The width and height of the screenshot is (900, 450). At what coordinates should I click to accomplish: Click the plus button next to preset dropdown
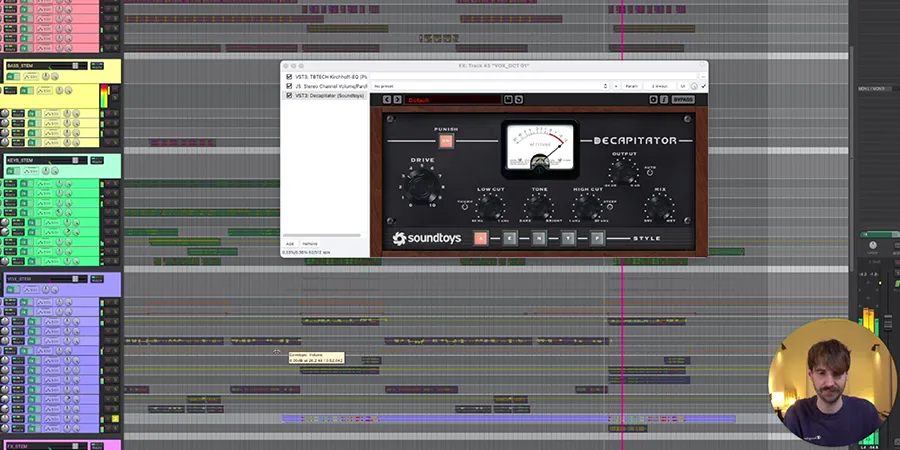[x=616, y=86]
